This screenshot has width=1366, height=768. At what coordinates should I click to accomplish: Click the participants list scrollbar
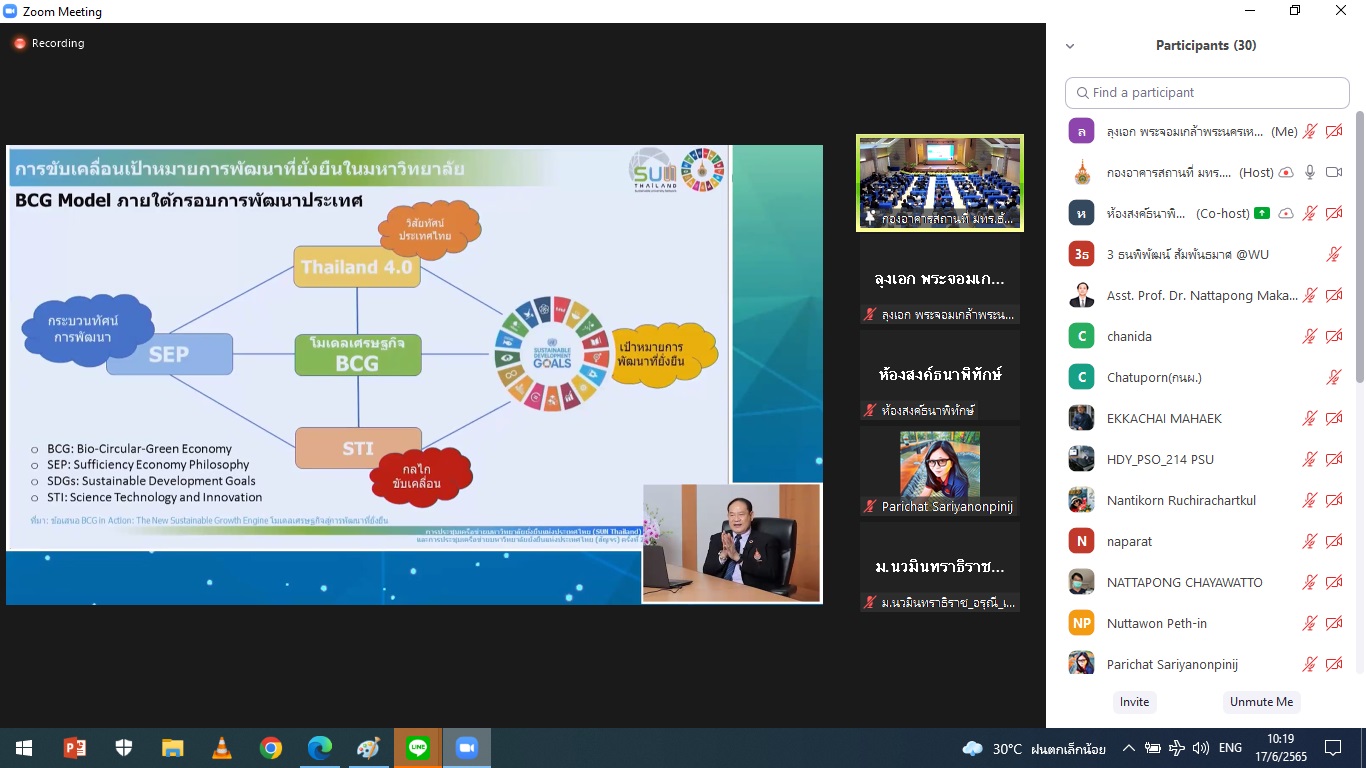pos(1359,248)
